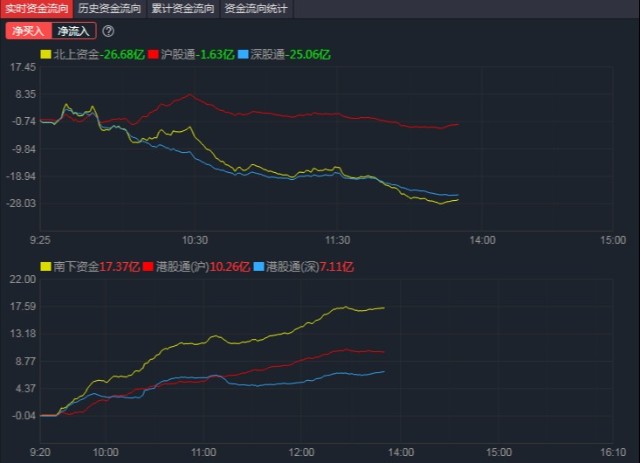Click the 深股通 -25.06亿 legend label
This screenshot has height=463, width=640.
(x=294, y=53)
